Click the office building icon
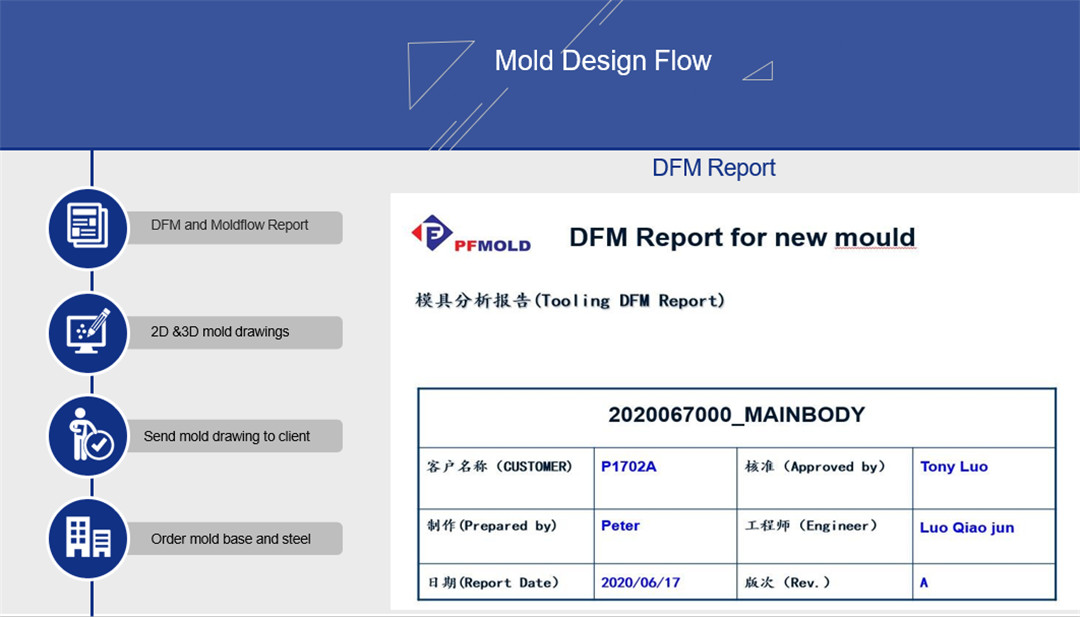Image resolution: width=1080 pixels, height=617 pixels. 87,538
